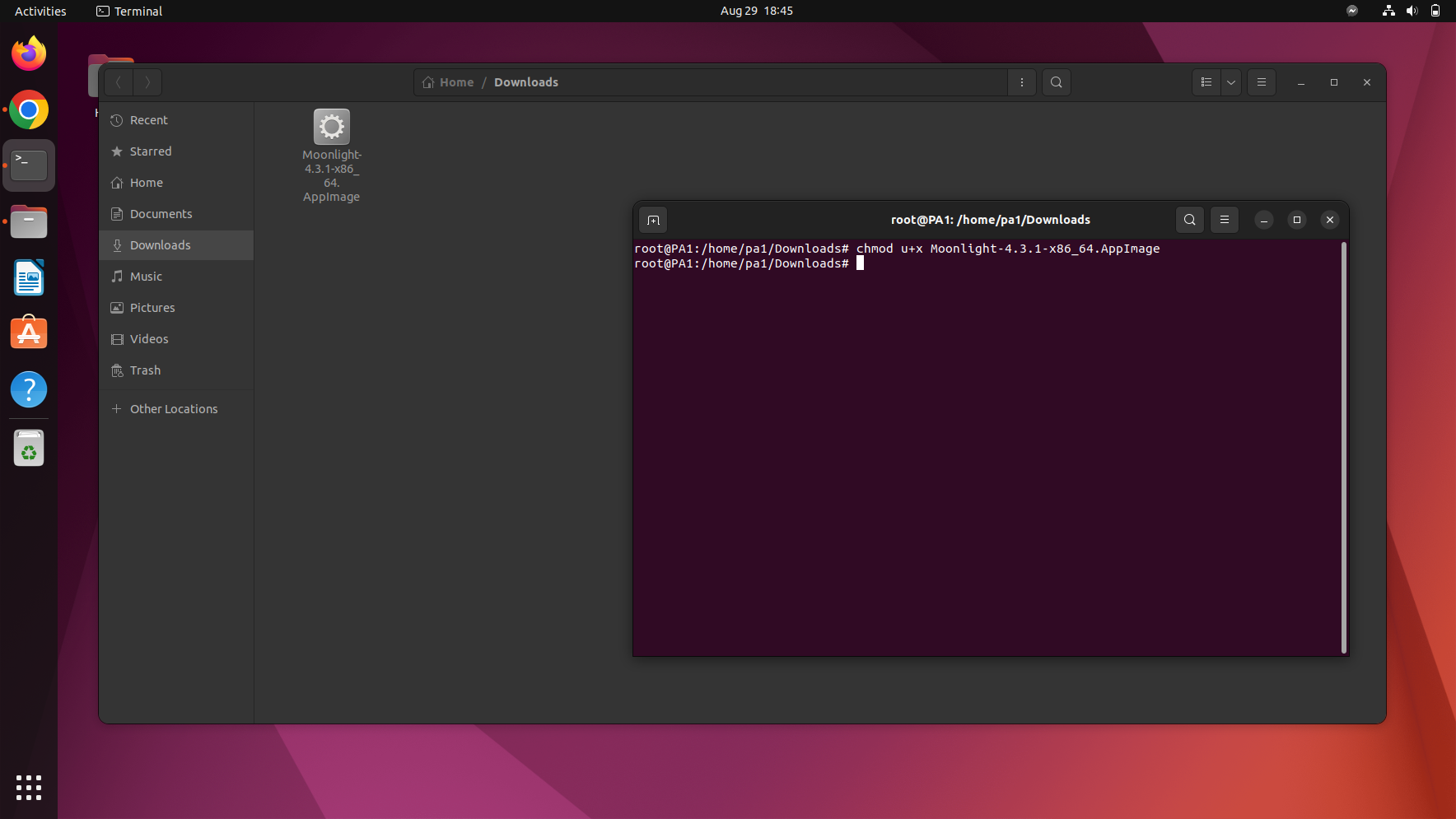Screen dimensions: 1456x819
Task: Open the system status tray menu
Action: click(x=1412, y=11)
